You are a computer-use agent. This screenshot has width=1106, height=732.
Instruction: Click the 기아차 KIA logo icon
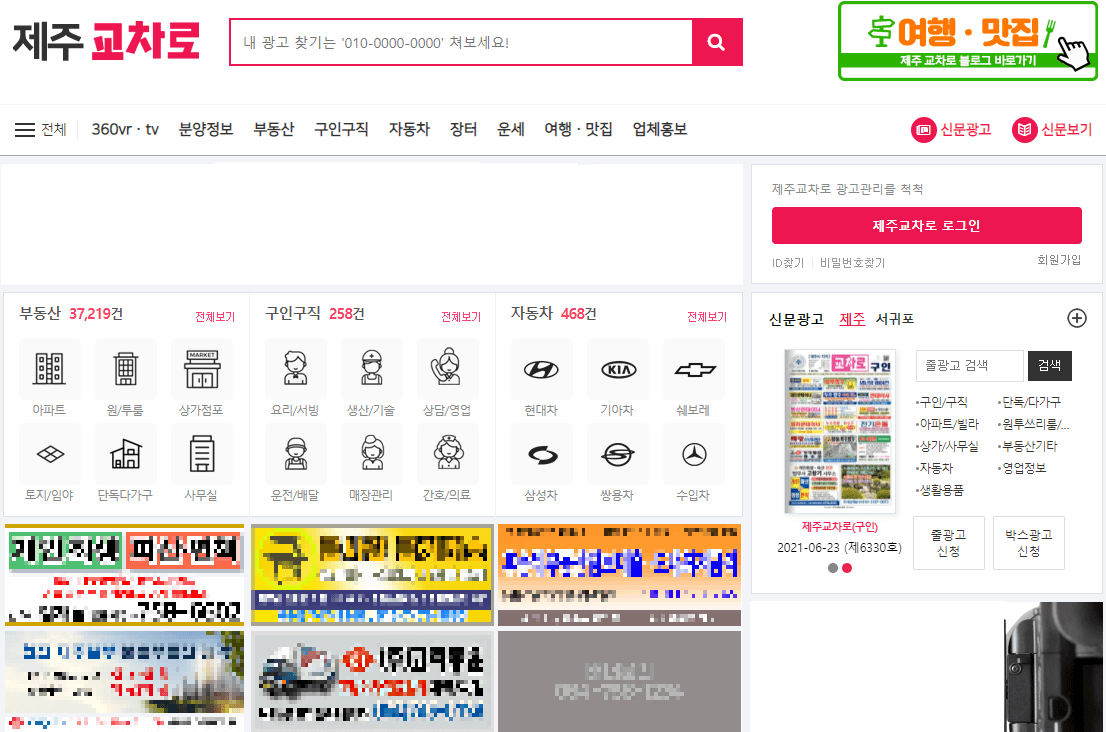coord(619,369)
